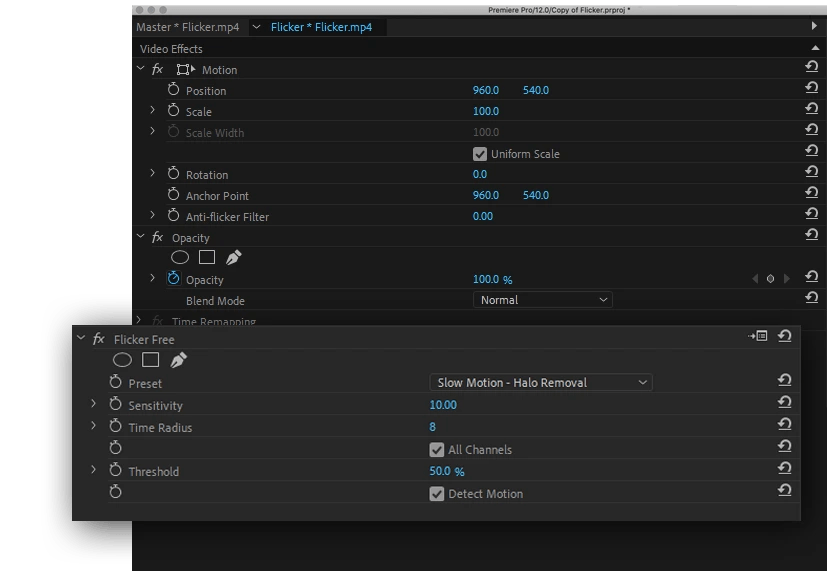This screenshot has width=827, height=571.
Task: Toggle the Rotation animation stopwatch
Action: (174, 173)
